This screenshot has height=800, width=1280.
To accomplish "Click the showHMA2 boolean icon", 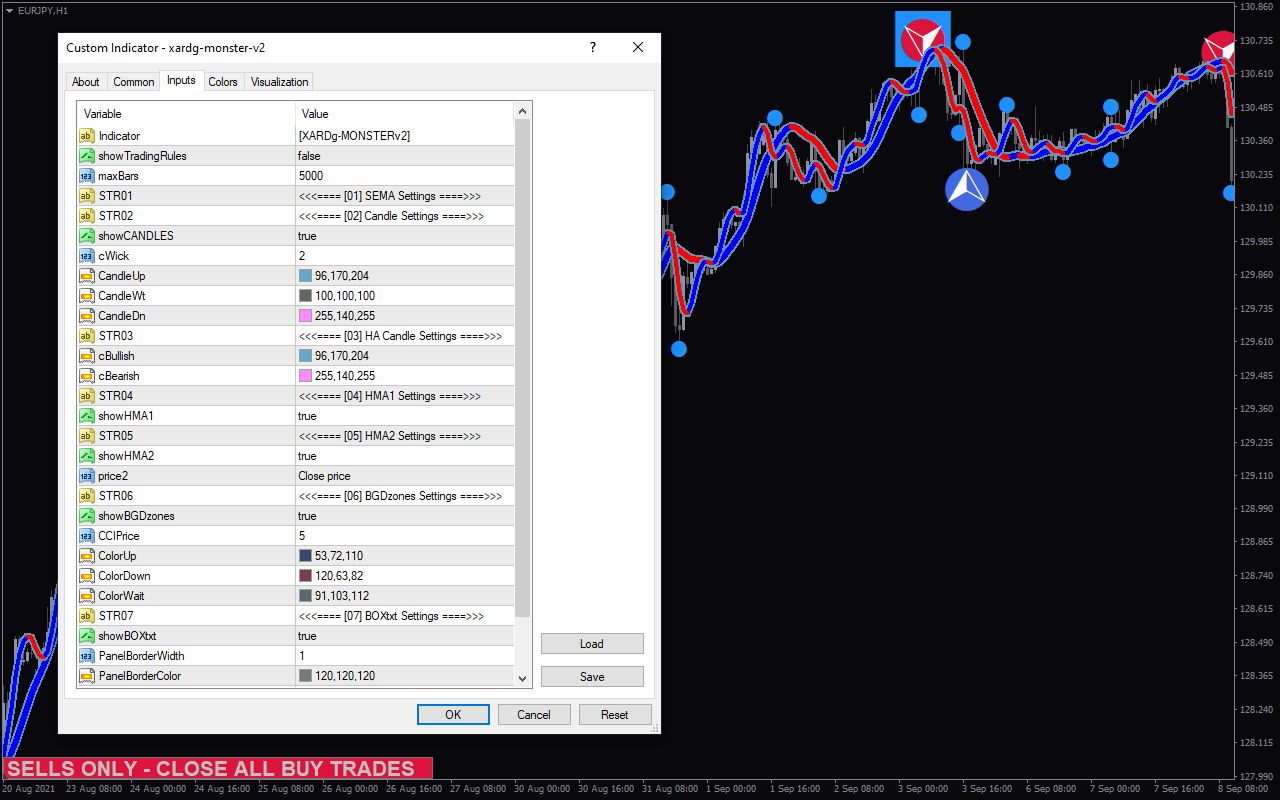I will pyautogui.click(x=86, y=456).
